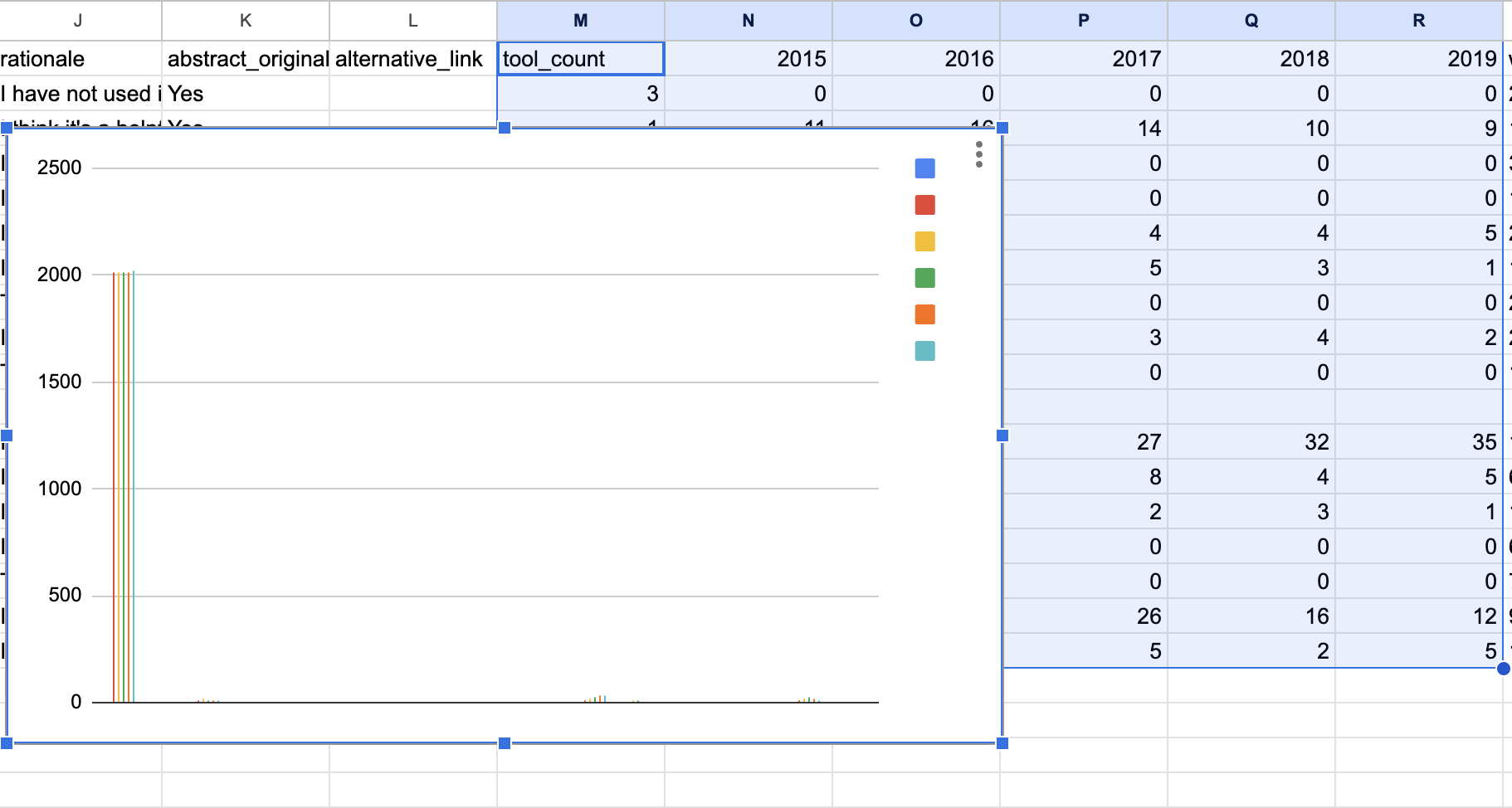Select column J header

tap(79, 21)
